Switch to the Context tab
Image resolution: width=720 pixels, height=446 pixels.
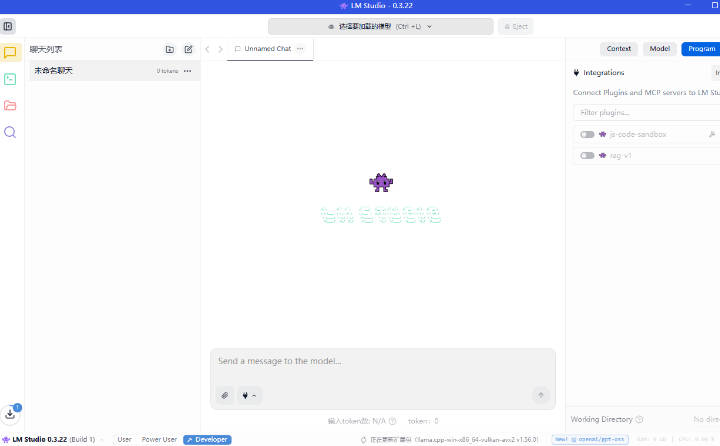point(619,48)
